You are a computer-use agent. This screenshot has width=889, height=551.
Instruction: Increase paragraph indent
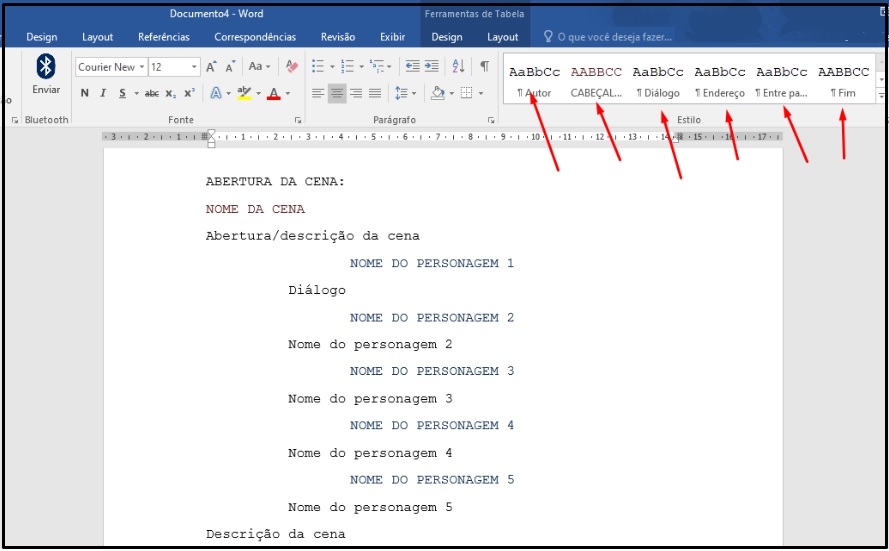[x=431, y=66]
